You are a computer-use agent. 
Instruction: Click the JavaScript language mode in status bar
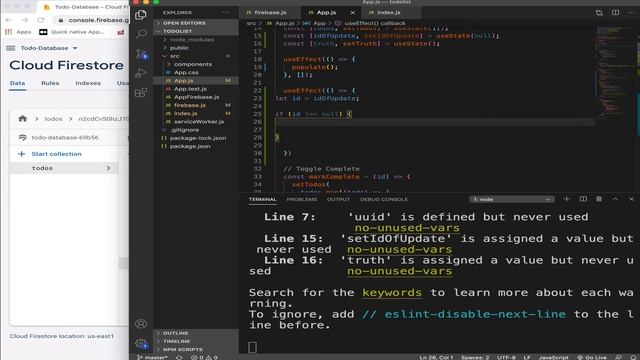tap(553, 357)
